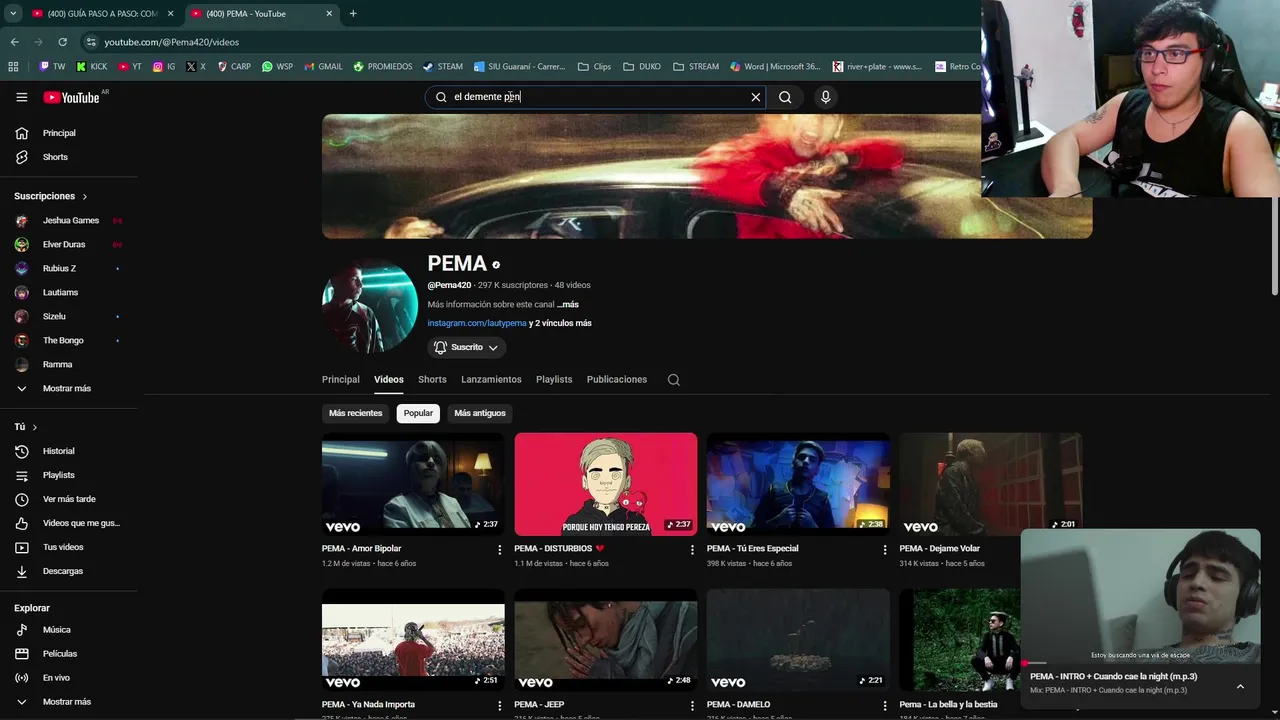Viewport: 1280px width, 720px height.
Task: Open STEAM bookmark in bookmarks bar
Action: [x=443, y=67]
